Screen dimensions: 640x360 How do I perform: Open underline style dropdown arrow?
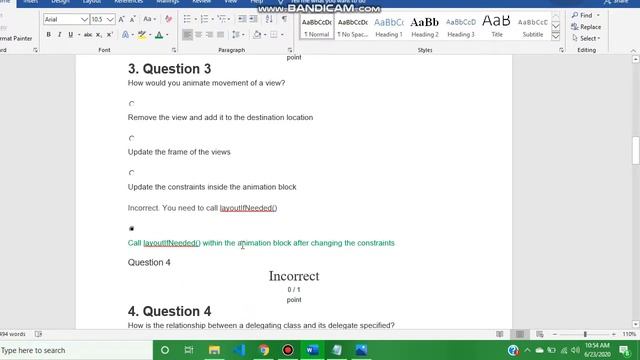[x=78, y=35]
